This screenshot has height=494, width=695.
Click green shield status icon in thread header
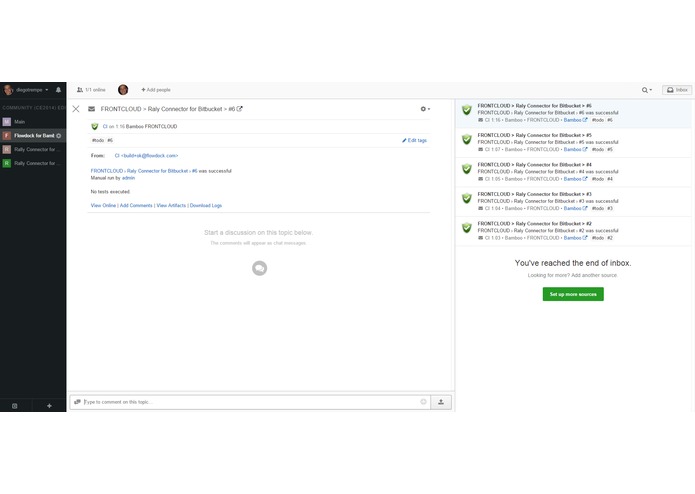click(x=94, y=127)
